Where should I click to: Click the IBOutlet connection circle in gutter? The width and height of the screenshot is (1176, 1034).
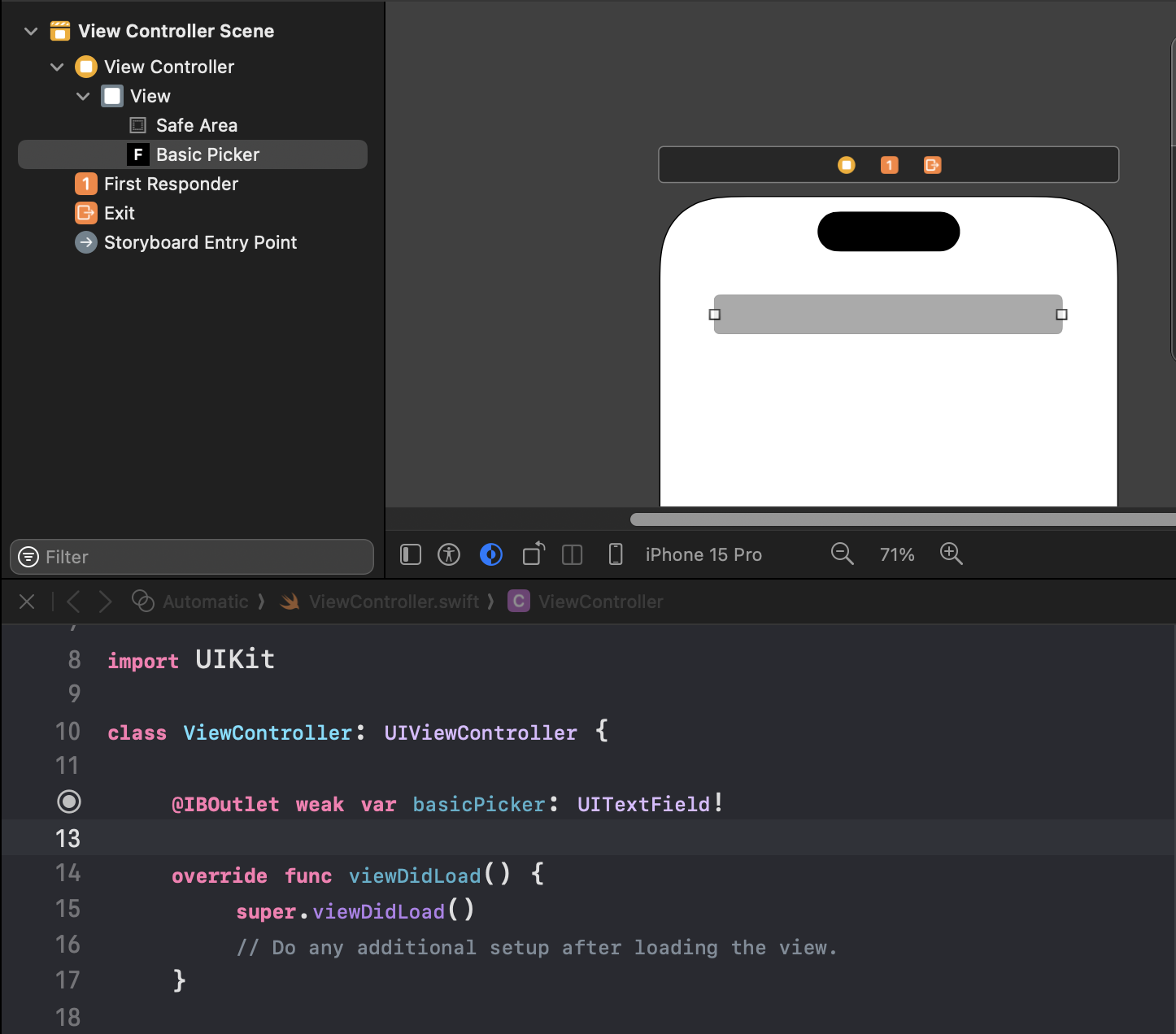(x=69, y=802)
